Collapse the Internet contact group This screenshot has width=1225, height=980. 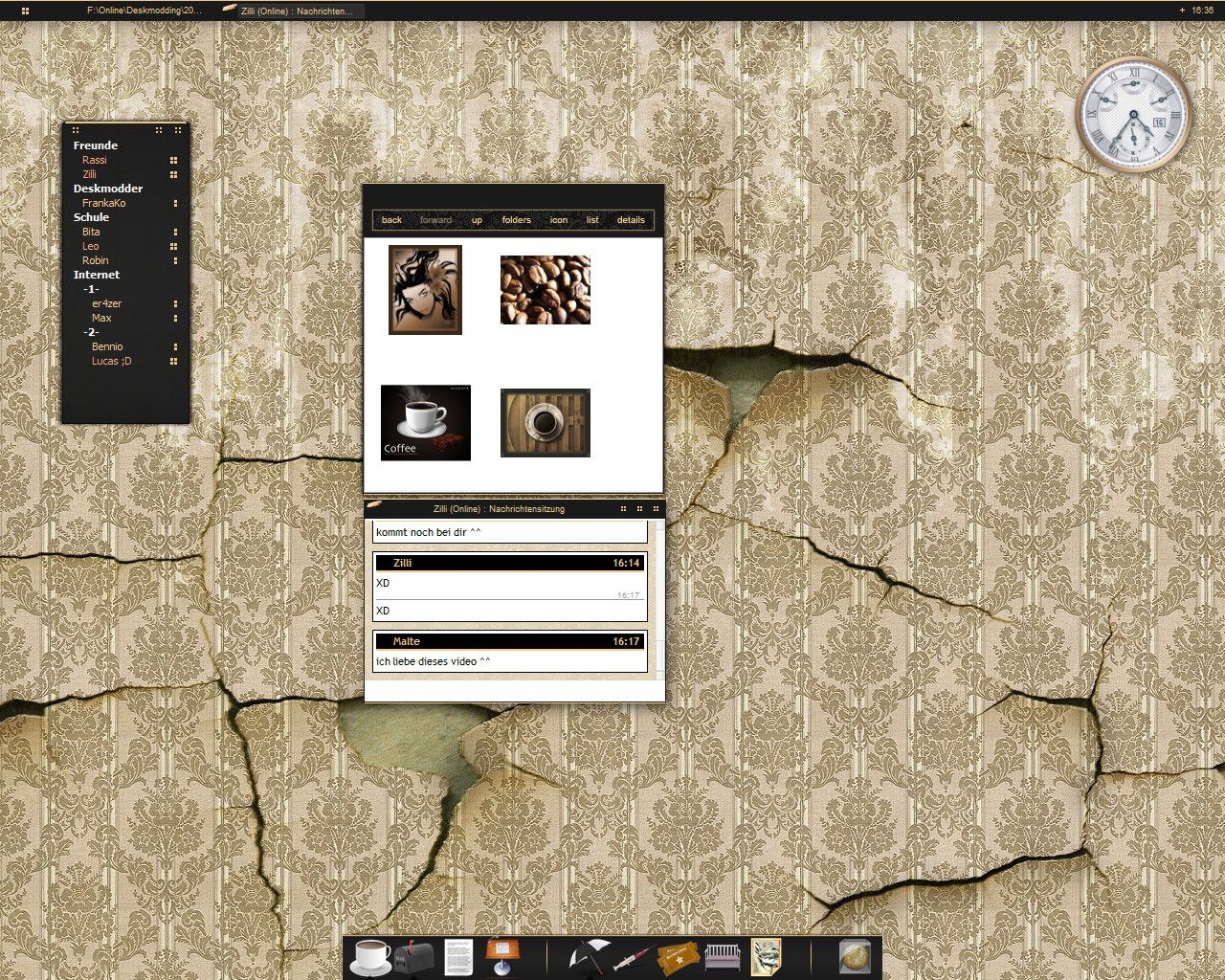(97, 275)
